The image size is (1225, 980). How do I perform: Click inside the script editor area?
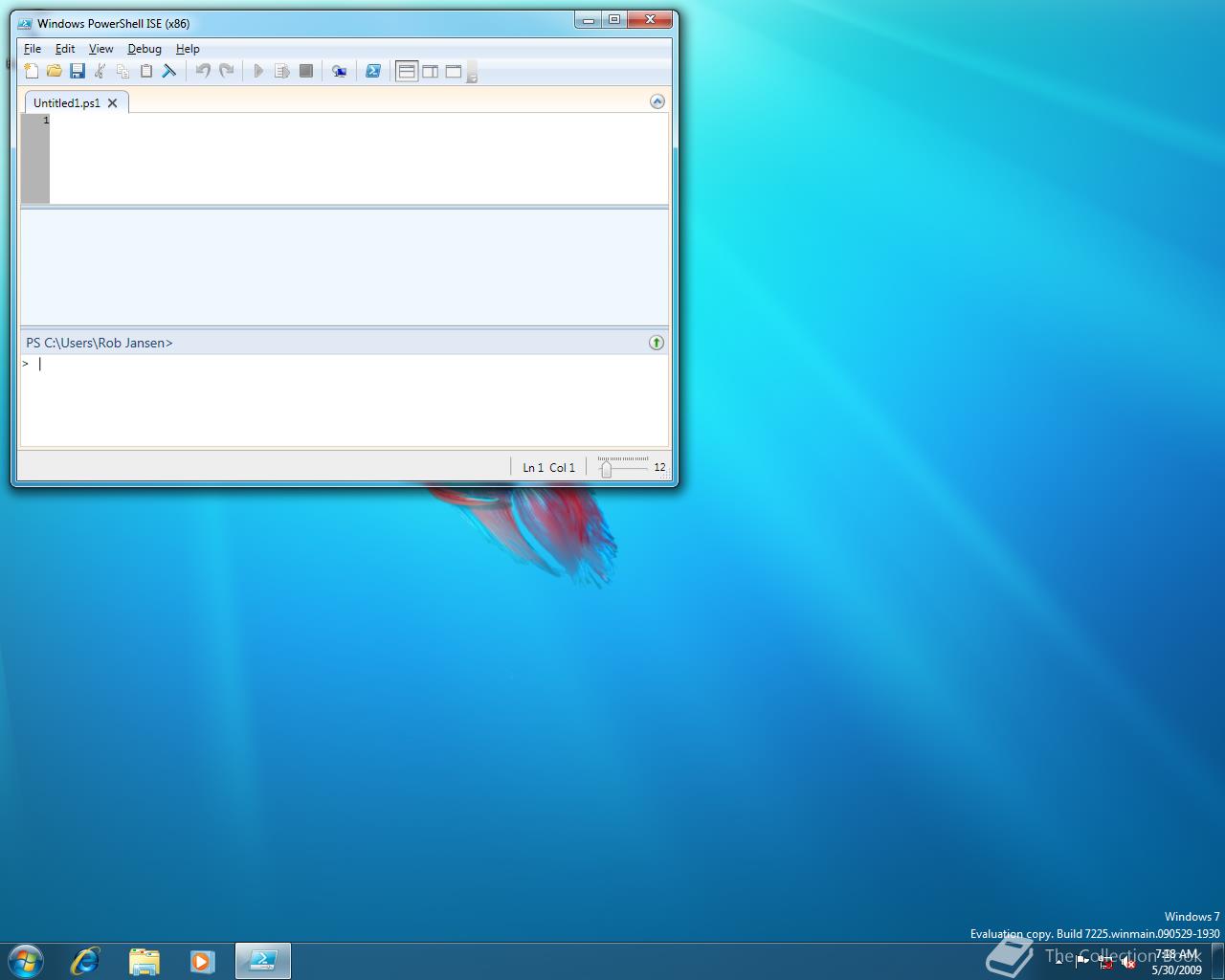tap(359, 158)
